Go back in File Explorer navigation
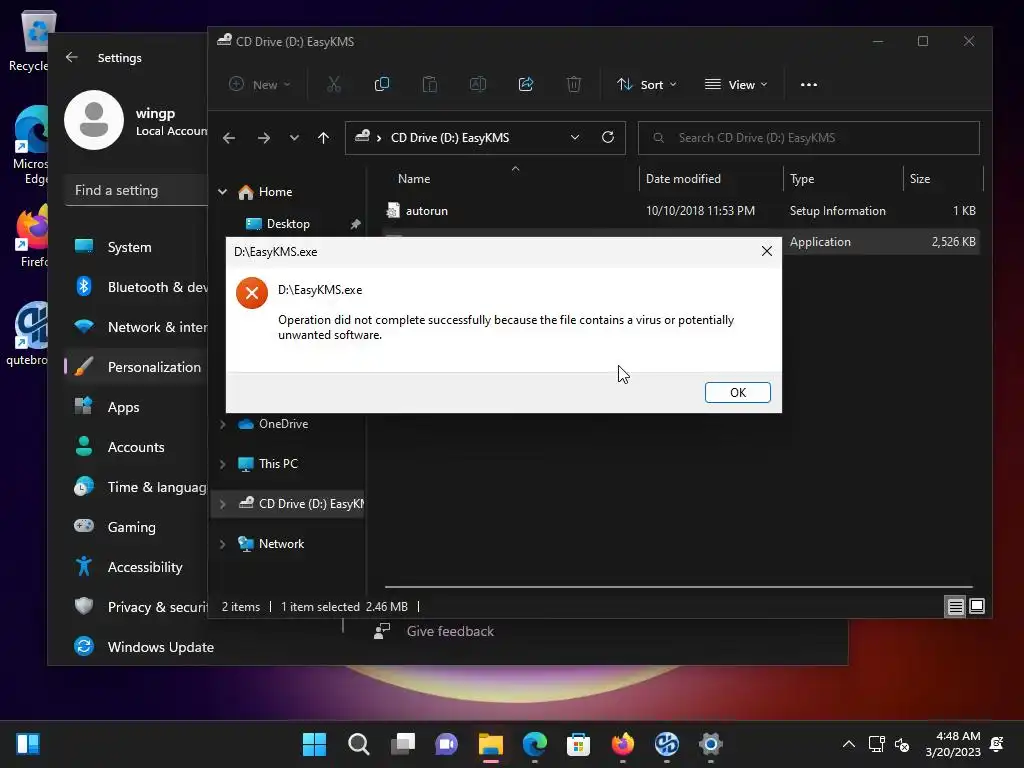Screen dimensions: 1024x768 click(x=229, y=138)
